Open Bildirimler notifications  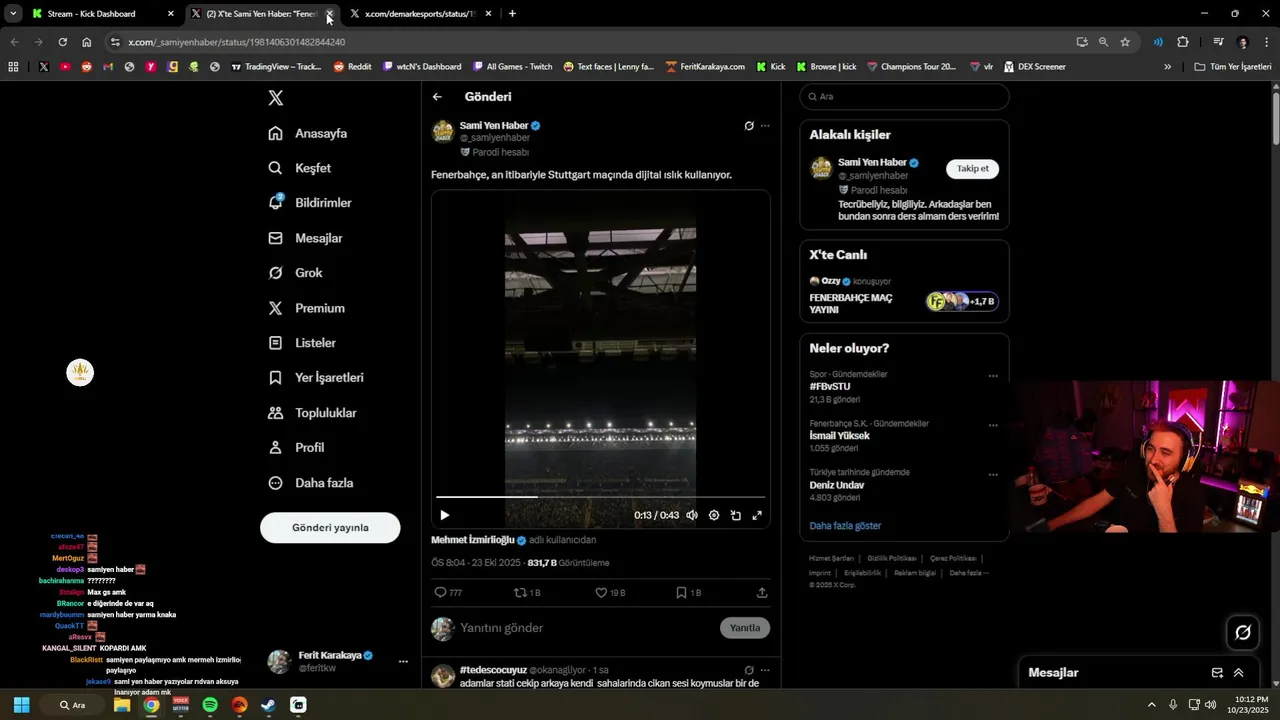pyautogui.click(x=310, y=203)
